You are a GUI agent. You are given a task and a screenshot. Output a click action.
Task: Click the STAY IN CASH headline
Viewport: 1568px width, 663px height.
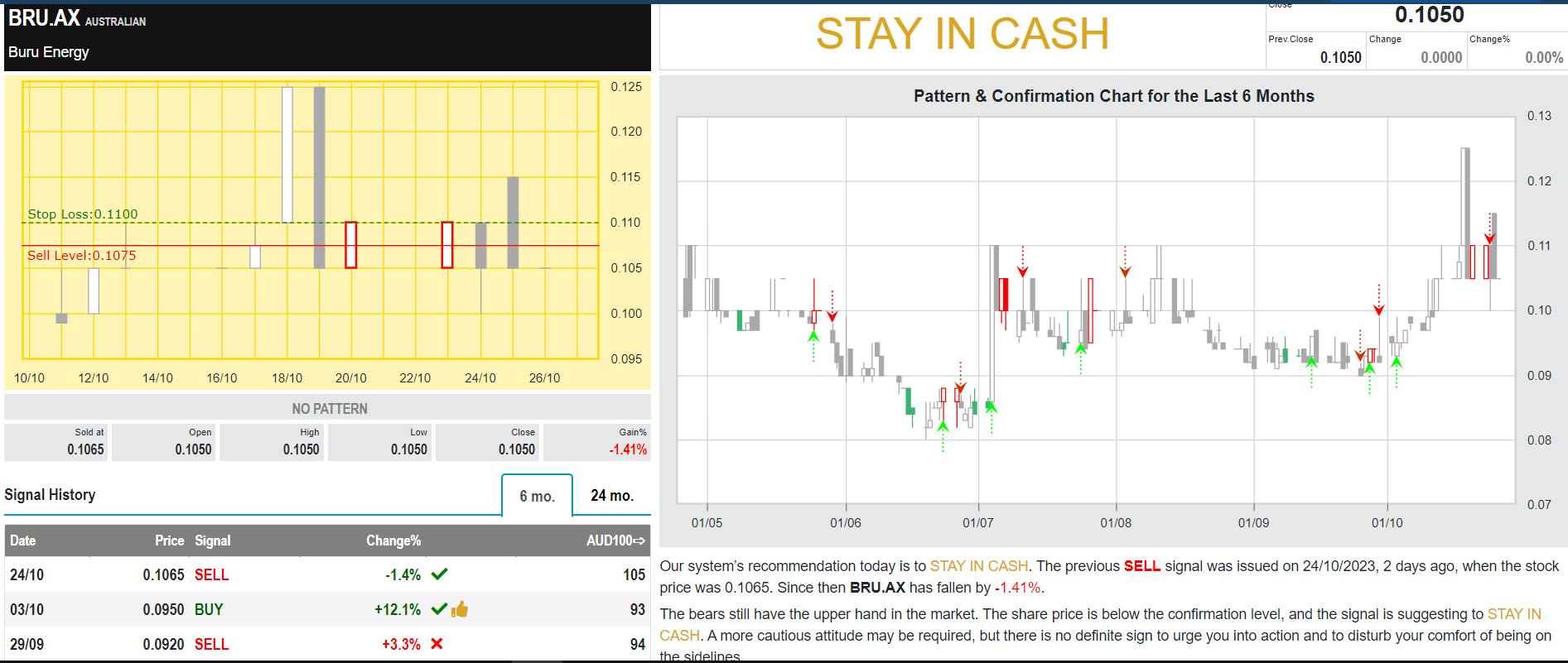(963, 34)
